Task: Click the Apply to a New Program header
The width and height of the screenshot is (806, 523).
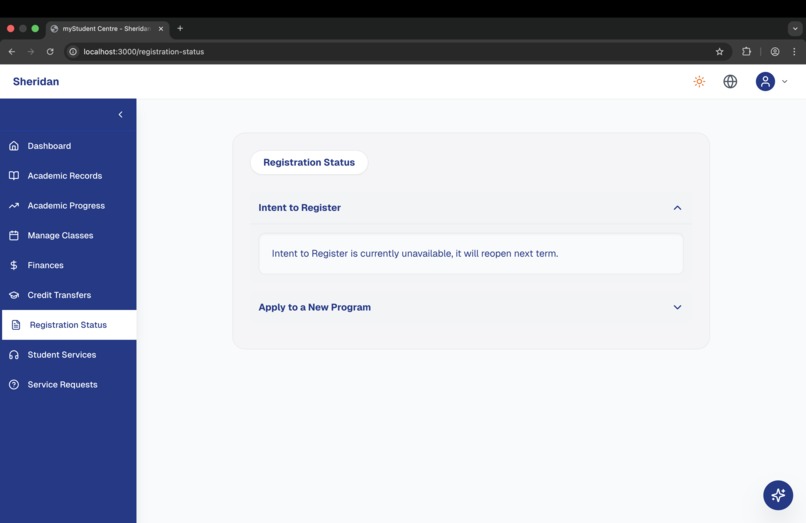Action: (x=470, y=307)
